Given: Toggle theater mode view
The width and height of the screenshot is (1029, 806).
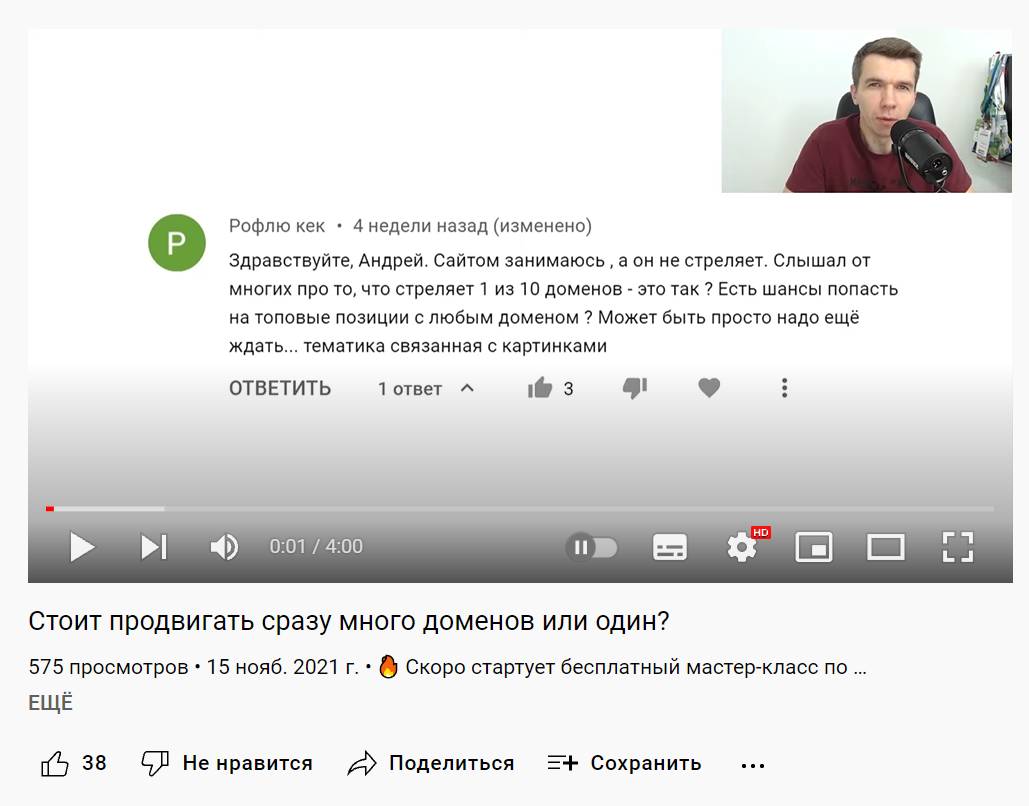Looking at the screenshot, I should (x=886, y=547).
